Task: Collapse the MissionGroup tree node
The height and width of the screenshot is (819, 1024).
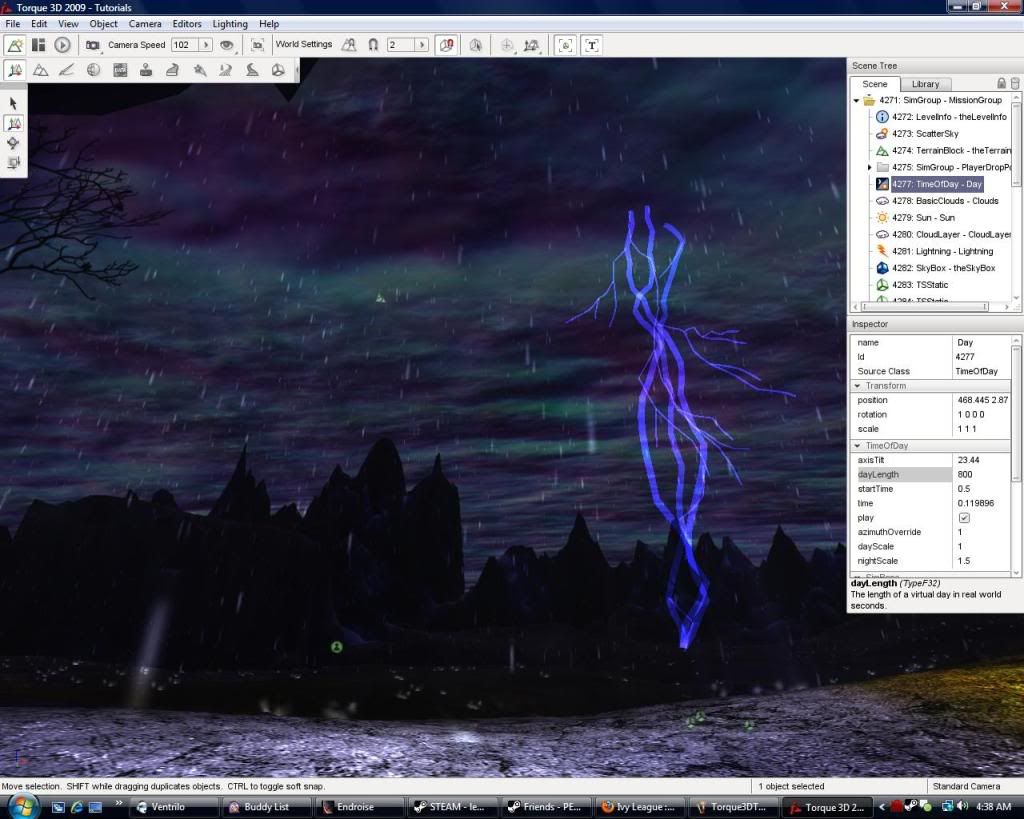Action: tap(857, 100)
